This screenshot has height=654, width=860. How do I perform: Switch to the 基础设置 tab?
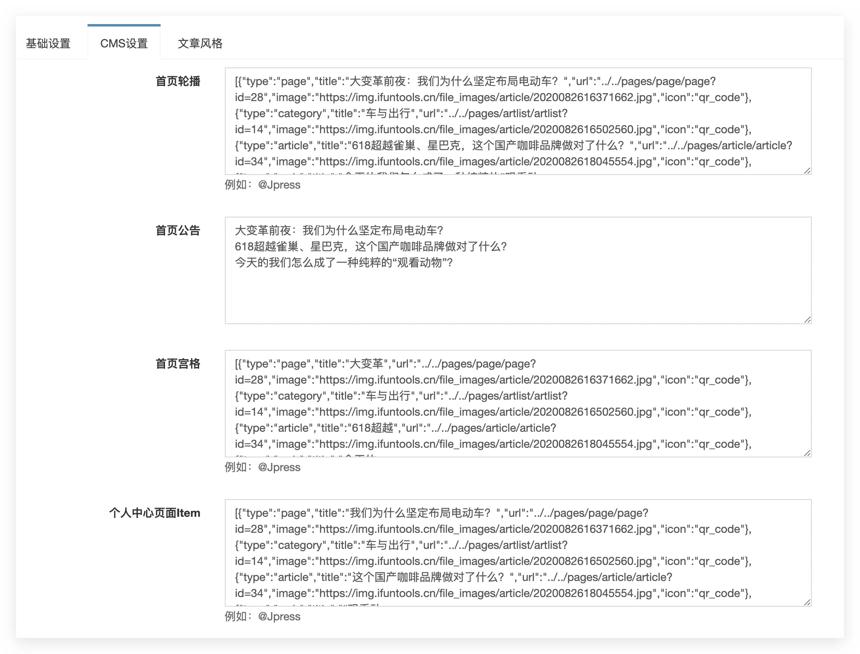point(48,43)
